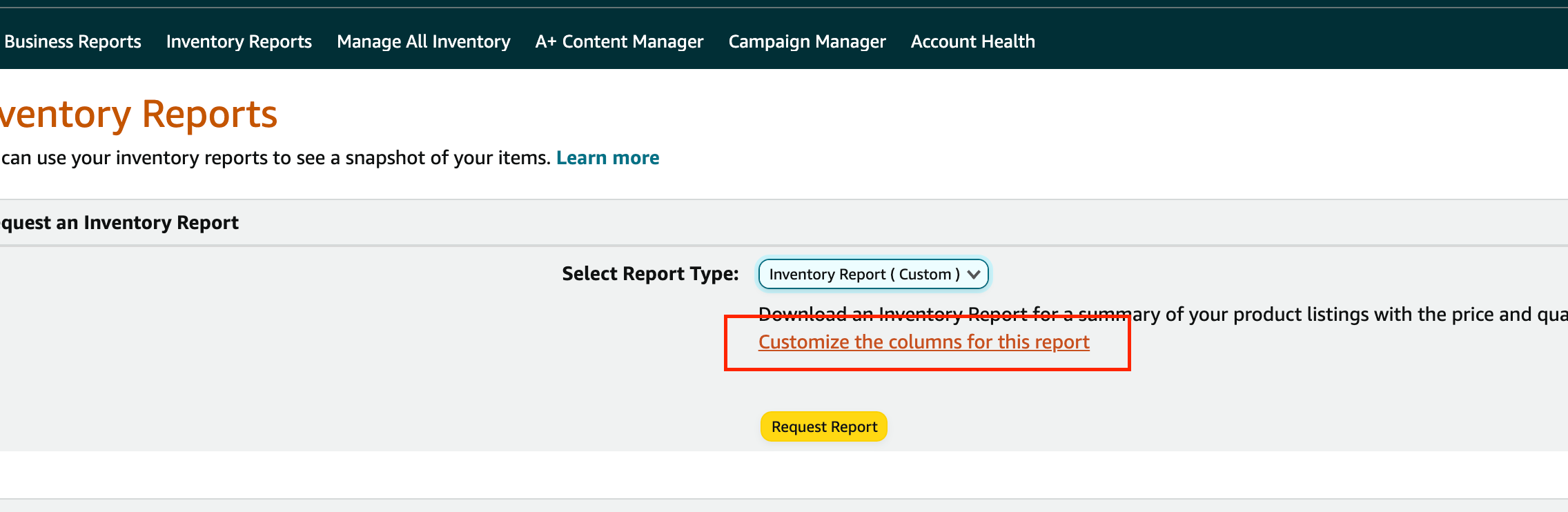Image resolution: width=1568 pixels, height=512 pixels.
Task: Expand the Select Report Type dropdown
Action: (873, 274)
